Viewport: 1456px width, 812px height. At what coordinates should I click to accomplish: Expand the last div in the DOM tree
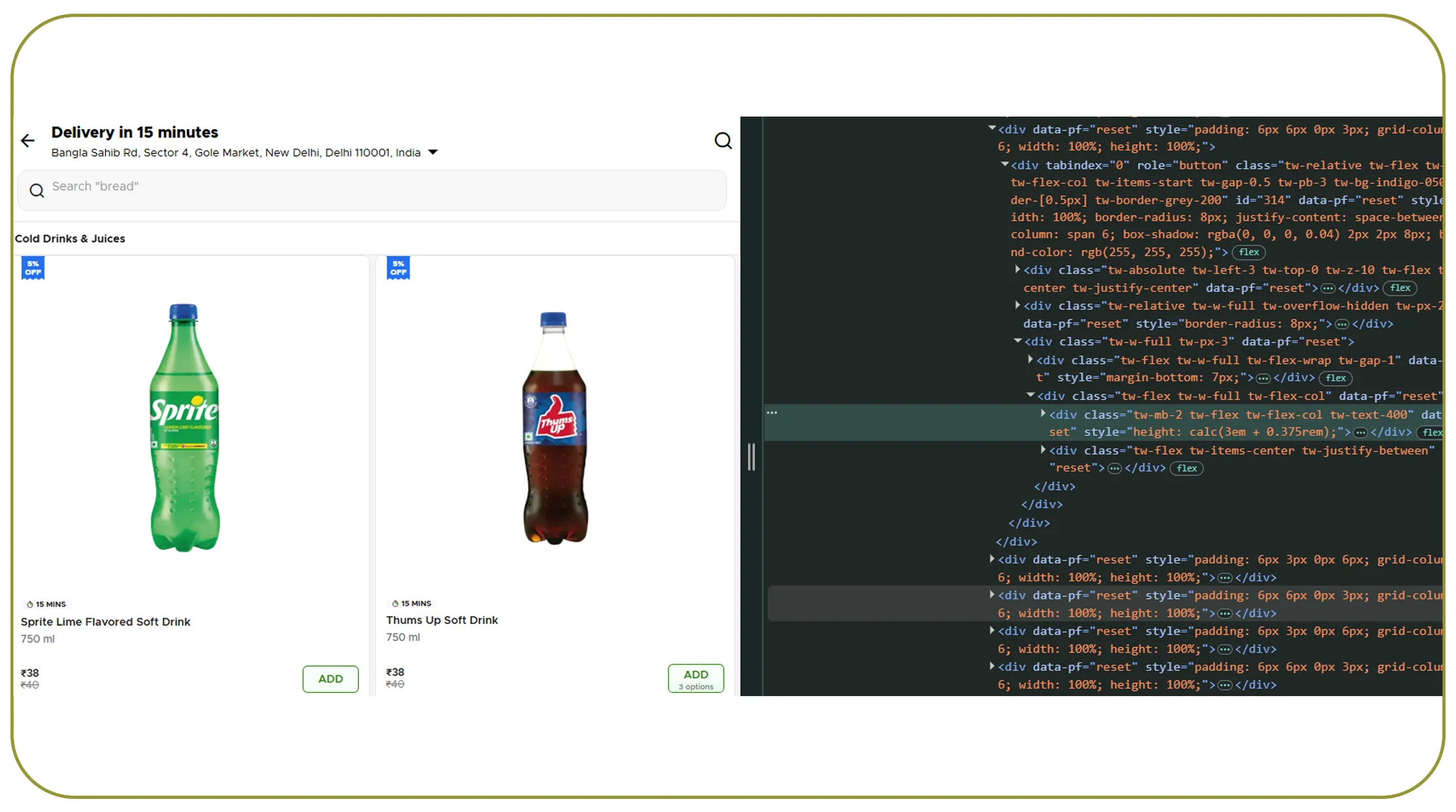pyautogui.click(x=992, y=667)
